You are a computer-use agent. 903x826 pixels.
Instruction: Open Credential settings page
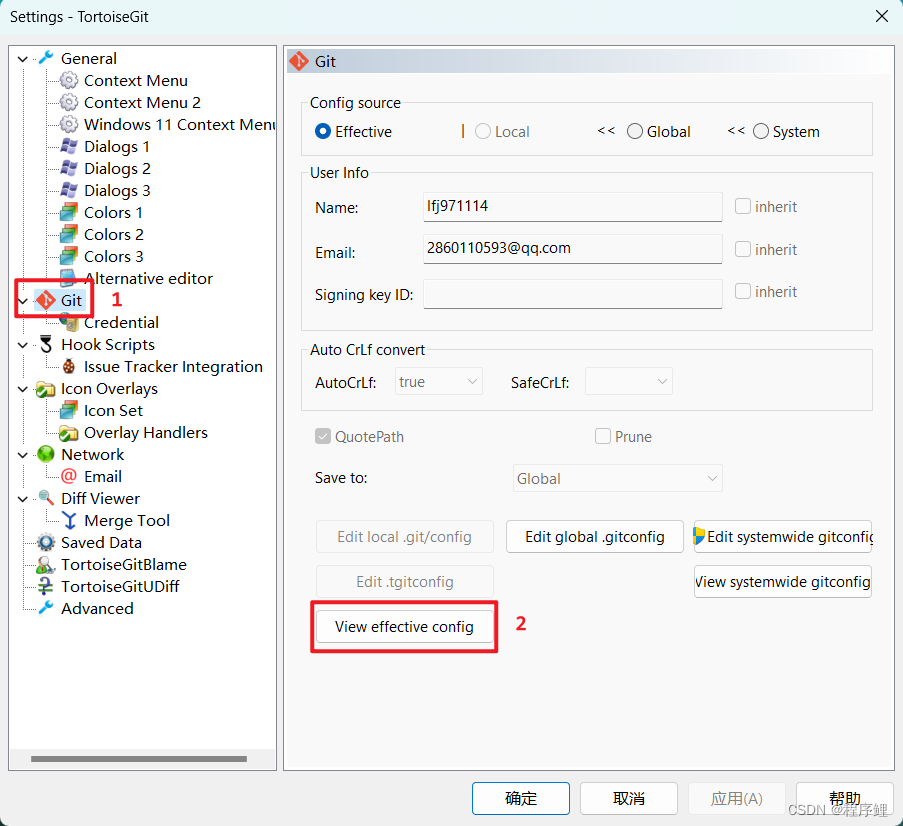point(121,323)
